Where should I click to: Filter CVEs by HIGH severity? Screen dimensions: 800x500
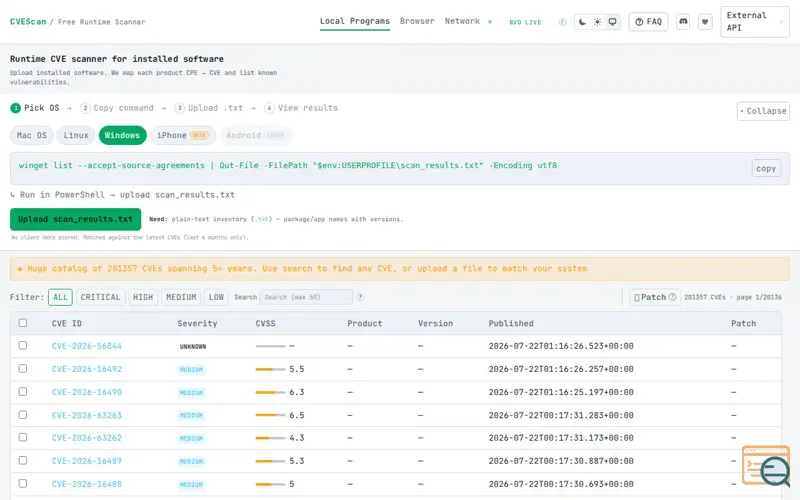pyautogui.click(x=143, y=297)
